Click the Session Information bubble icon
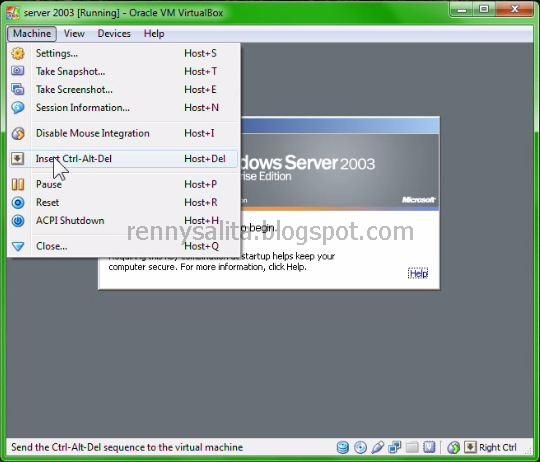 [x=18, y=108]
